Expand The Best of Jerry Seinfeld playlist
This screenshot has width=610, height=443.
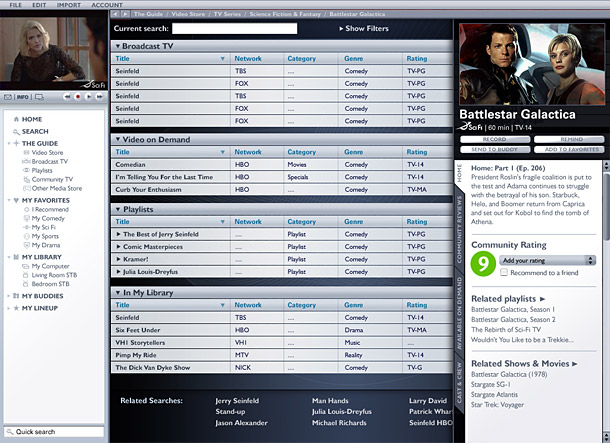(x=119, y=234)
